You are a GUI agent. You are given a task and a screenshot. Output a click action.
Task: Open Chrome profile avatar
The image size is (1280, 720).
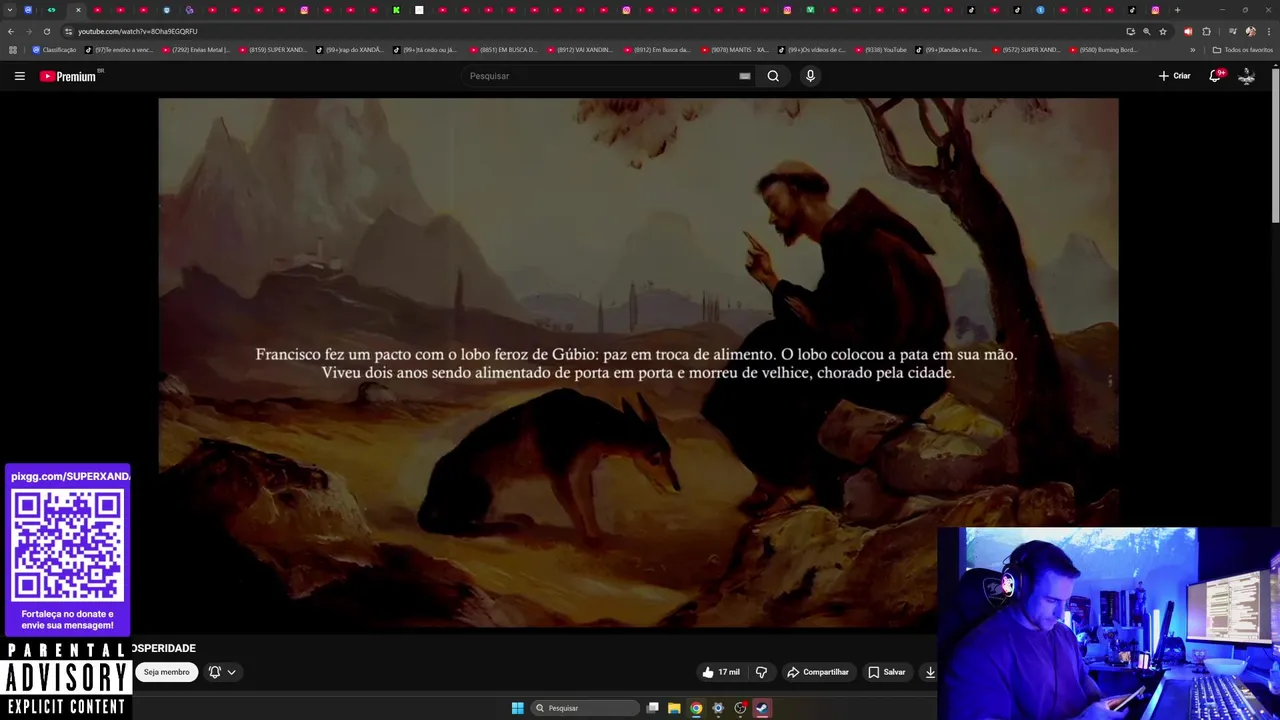(x=1250, y=31)
